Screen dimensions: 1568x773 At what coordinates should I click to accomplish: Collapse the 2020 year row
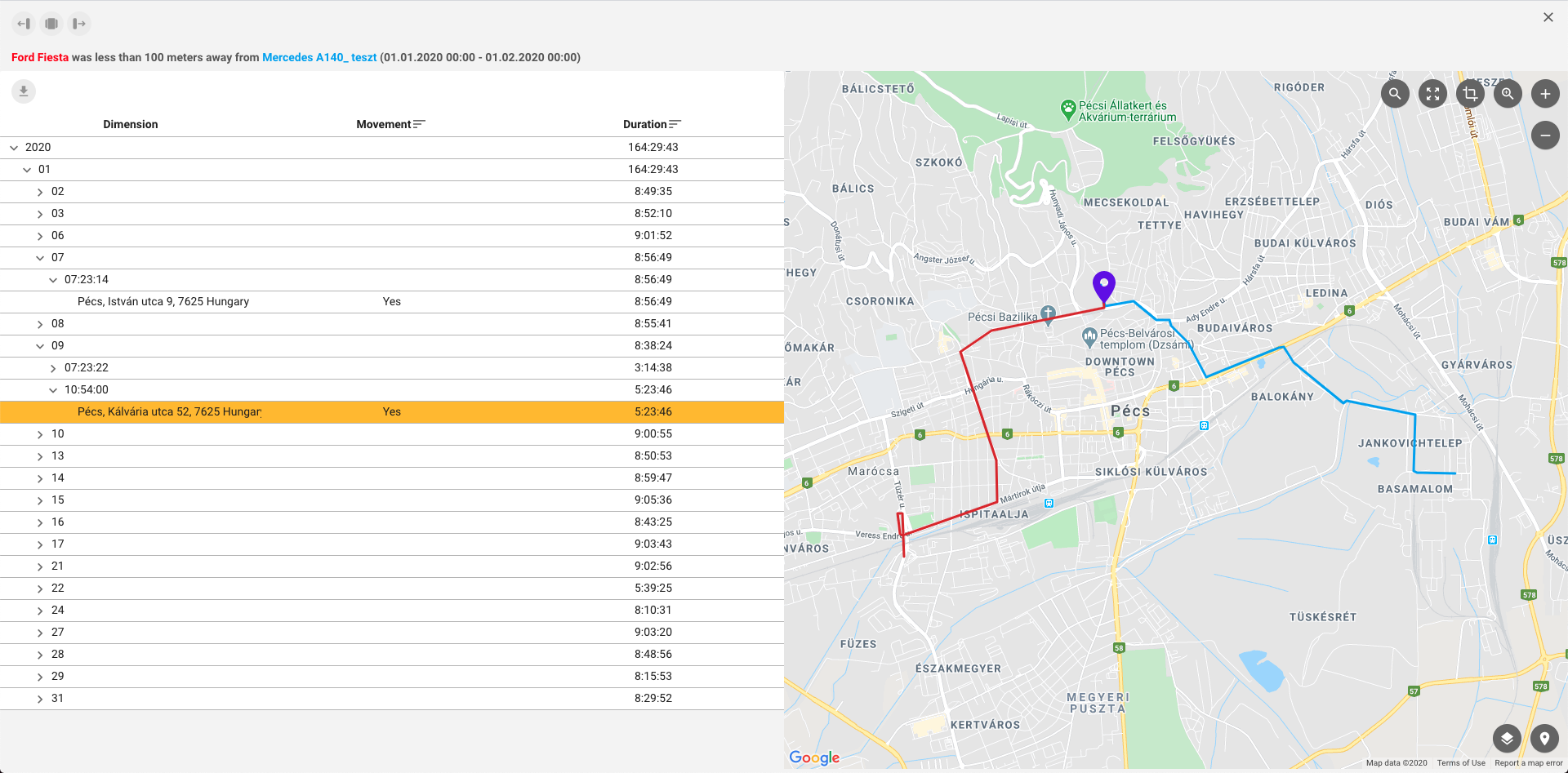click(14, 148)
